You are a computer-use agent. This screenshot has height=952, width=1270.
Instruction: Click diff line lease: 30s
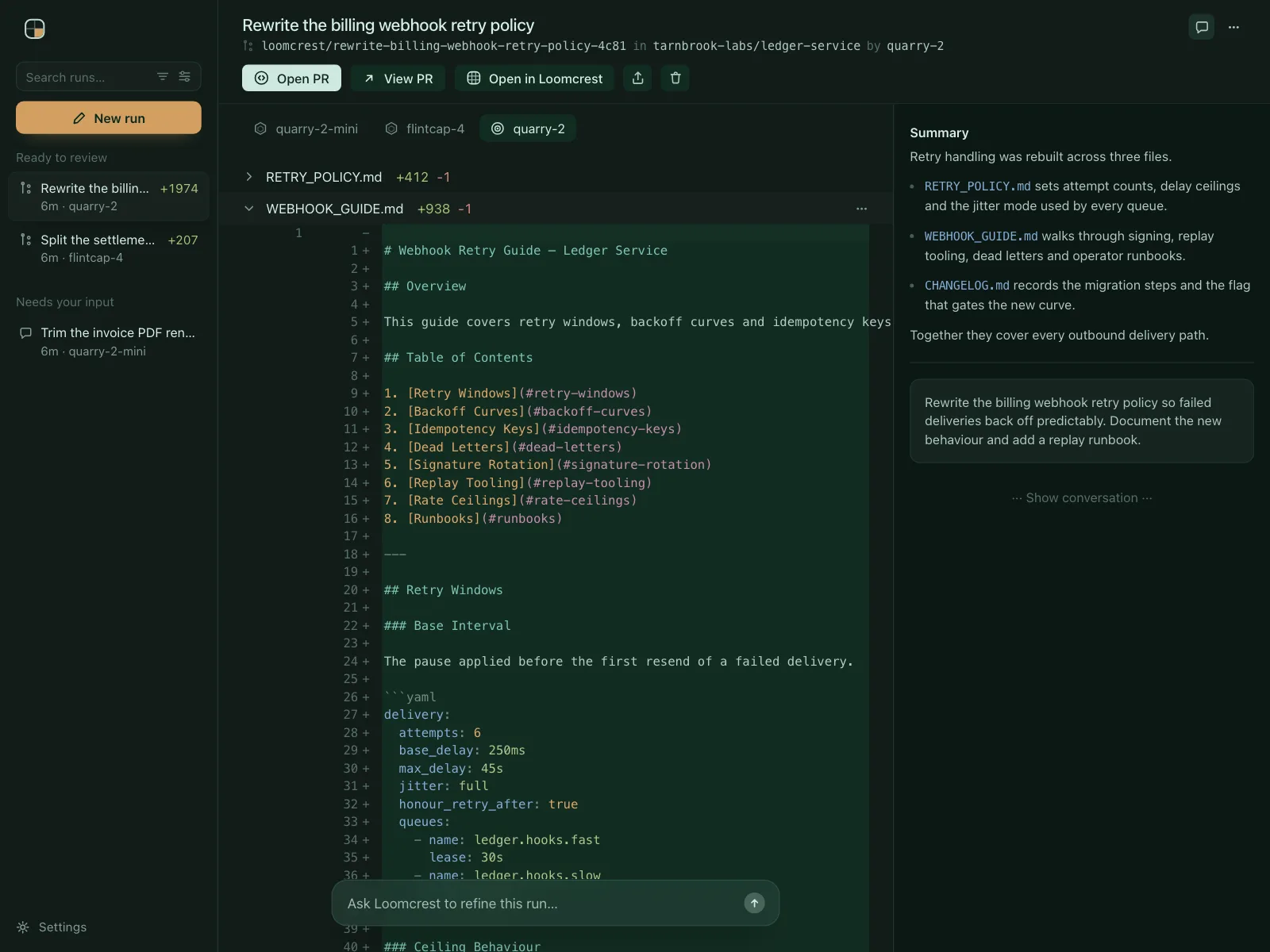point(466,858)
